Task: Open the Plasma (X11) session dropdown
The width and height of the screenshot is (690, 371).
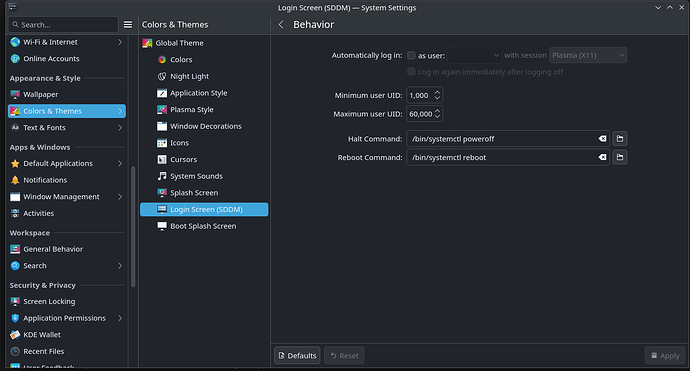Action: click(588, 55)
